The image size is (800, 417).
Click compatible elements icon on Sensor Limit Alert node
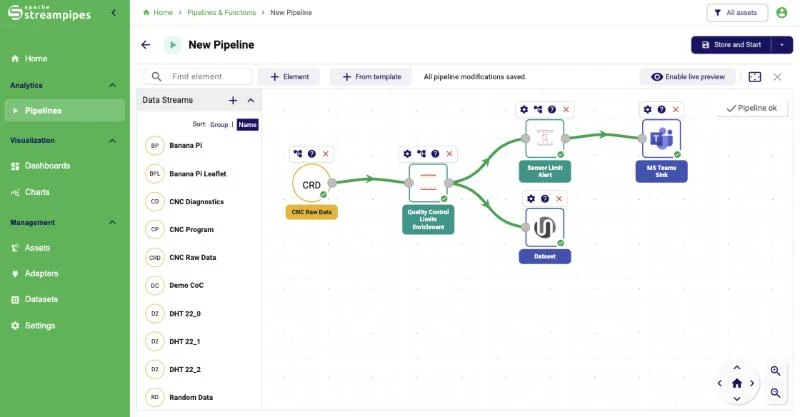tap(538, 109)
